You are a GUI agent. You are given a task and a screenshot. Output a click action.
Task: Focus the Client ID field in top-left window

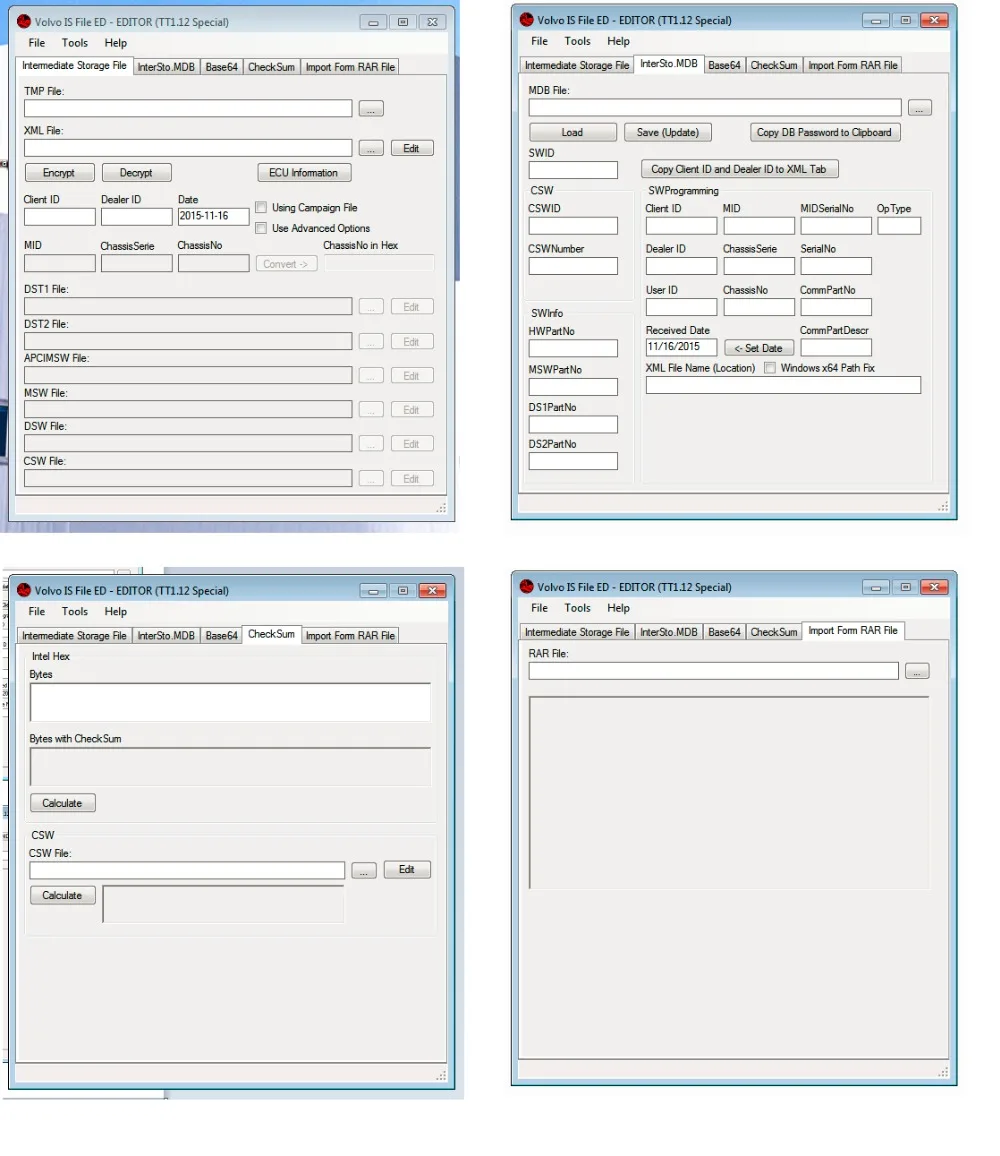(60, 217)
